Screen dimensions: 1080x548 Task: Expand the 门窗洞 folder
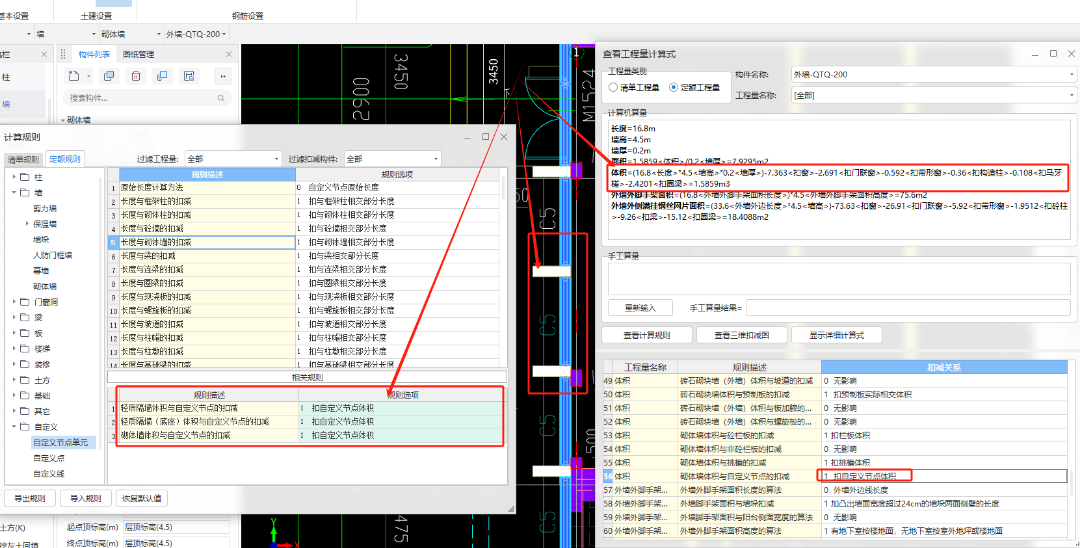pyautogui.click(x=14, y=302)
